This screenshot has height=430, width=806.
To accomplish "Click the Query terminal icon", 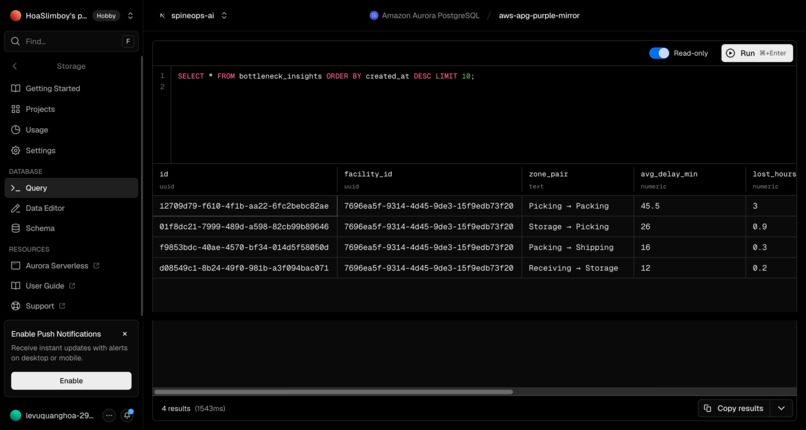I will [x=16, y=188].
